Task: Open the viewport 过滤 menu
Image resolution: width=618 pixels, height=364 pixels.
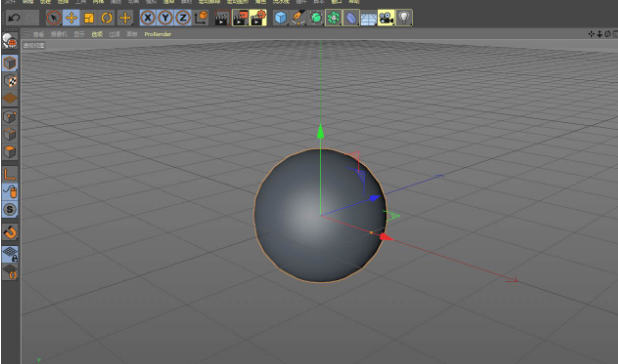Action: point(114,34)
